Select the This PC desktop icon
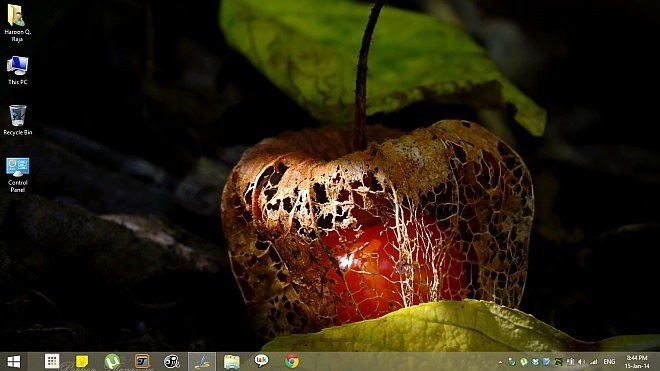The width and height of the screenshot is (660, 371). click(x=17, y=70)
